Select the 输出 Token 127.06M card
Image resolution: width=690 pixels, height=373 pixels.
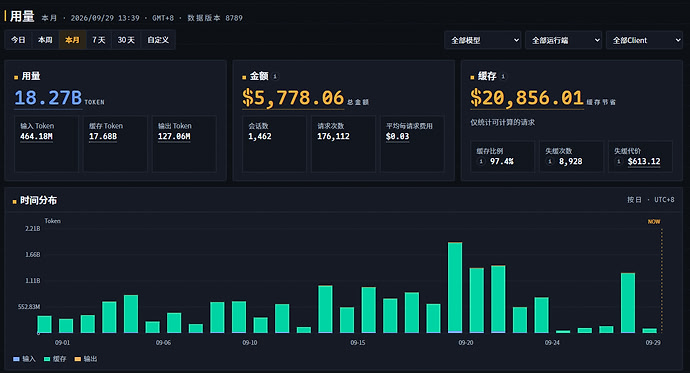(x=184, y=143)
